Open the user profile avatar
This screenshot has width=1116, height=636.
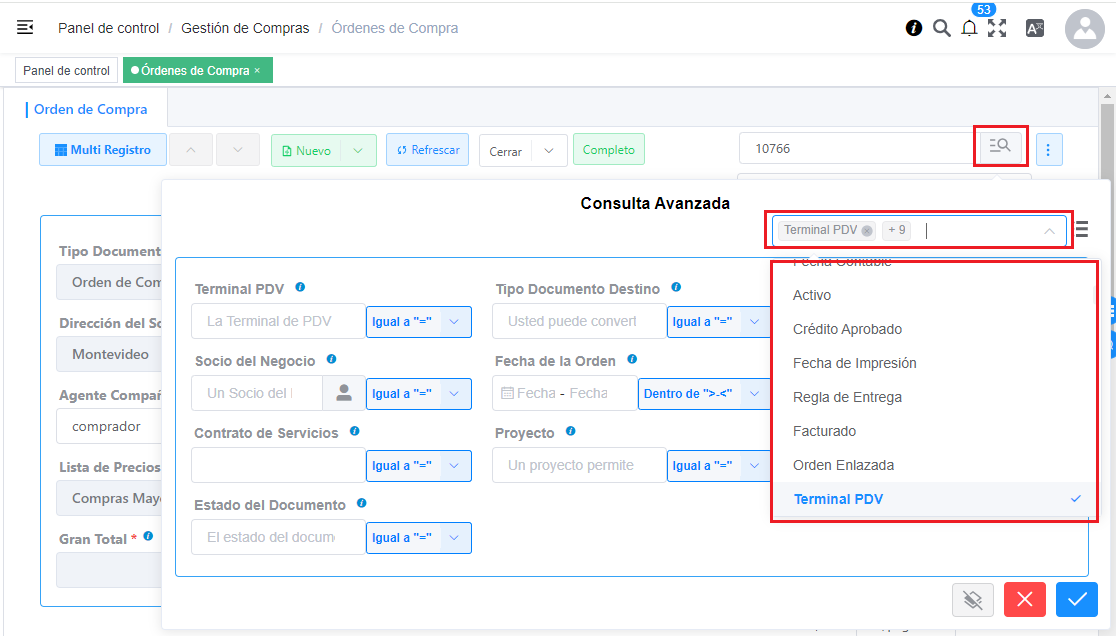(1084, 29)
